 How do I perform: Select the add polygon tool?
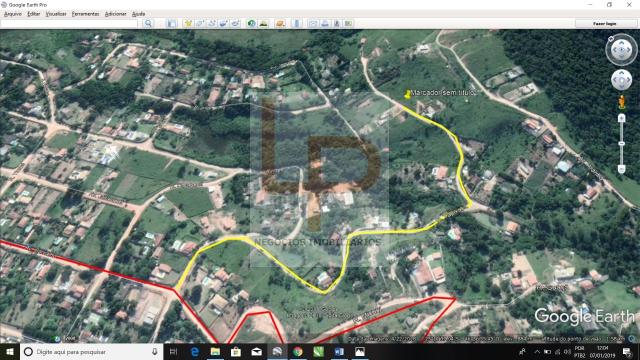coord(200,24)
